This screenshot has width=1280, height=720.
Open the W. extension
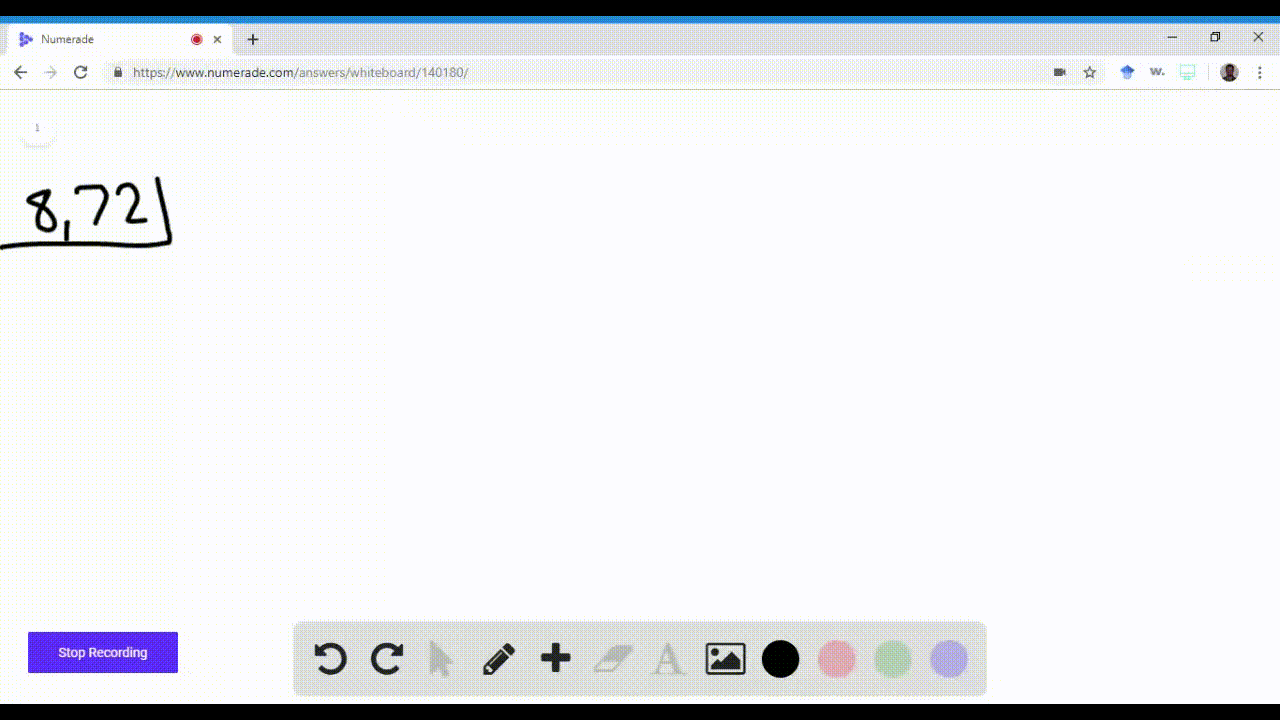point(1157,72)
